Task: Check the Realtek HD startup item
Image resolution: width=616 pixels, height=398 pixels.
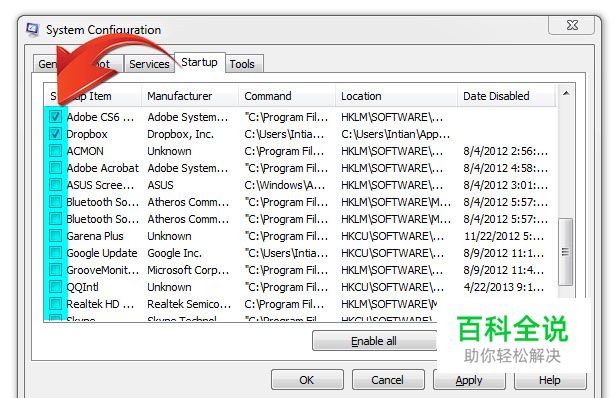Action: click(55, 304)
